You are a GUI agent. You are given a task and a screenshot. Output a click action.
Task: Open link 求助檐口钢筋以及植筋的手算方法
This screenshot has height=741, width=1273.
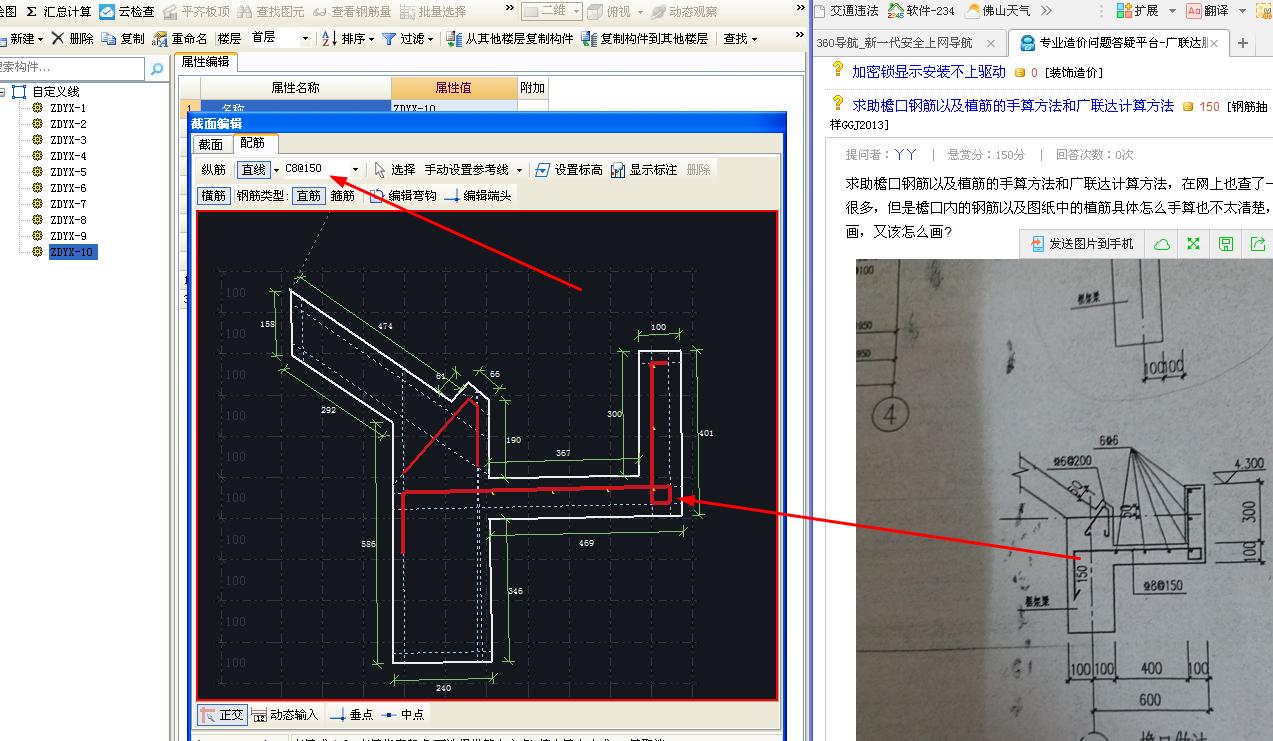pos(1012,105)
